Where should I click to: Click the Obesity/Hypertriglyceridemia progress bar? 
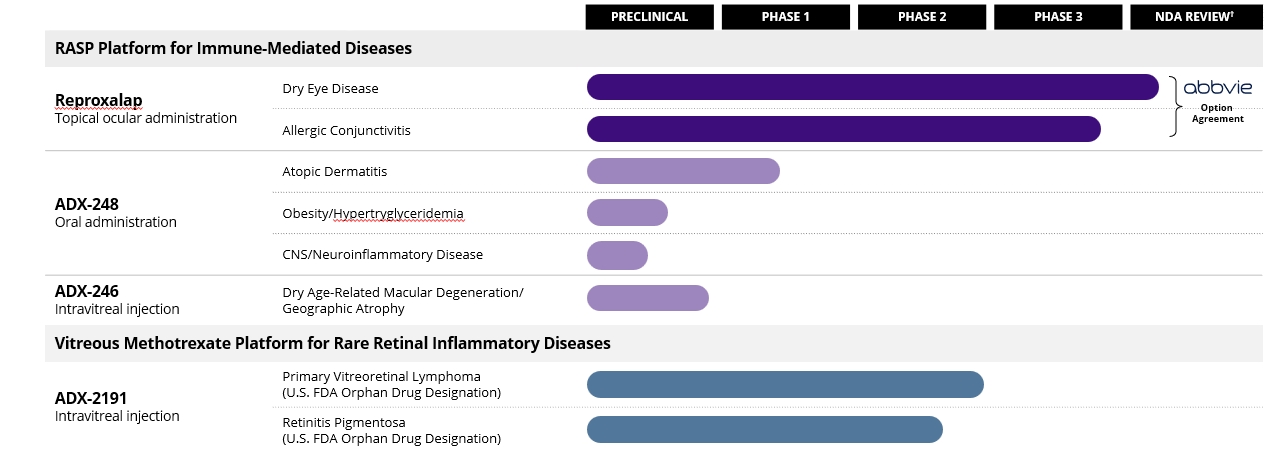tap(627, 212)
